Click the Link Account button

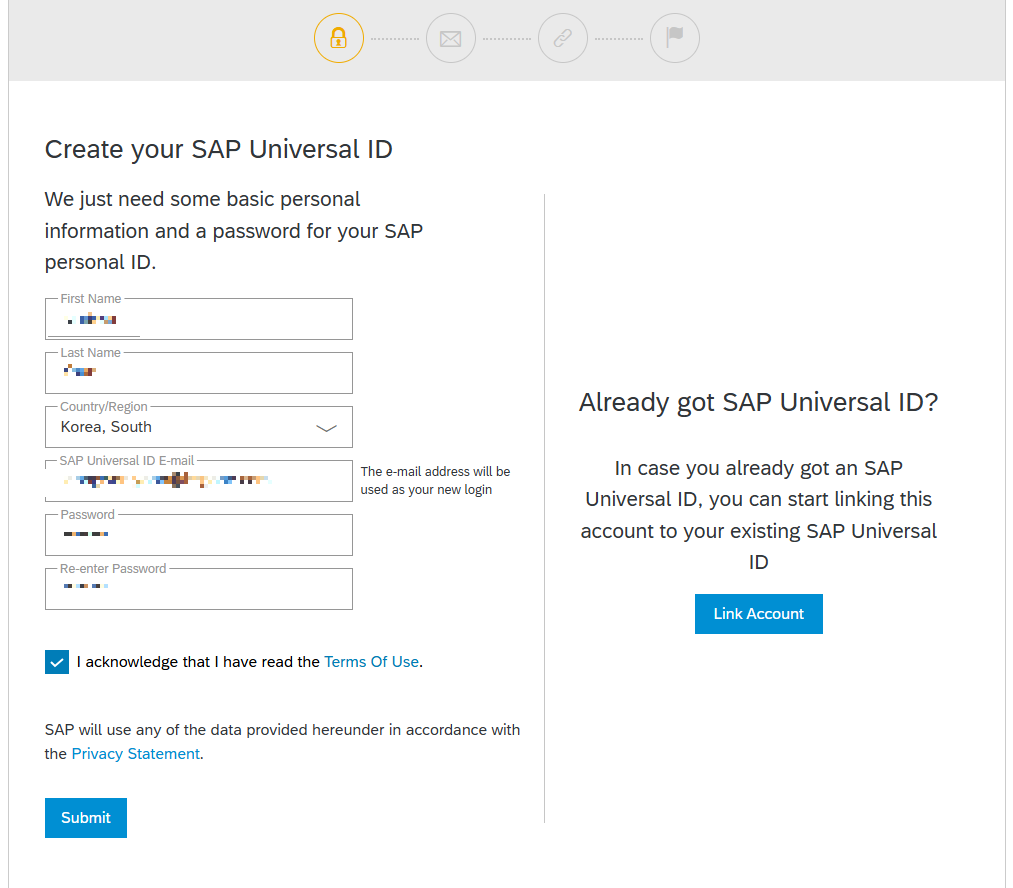pyautogui.click(x=758, y=614)
